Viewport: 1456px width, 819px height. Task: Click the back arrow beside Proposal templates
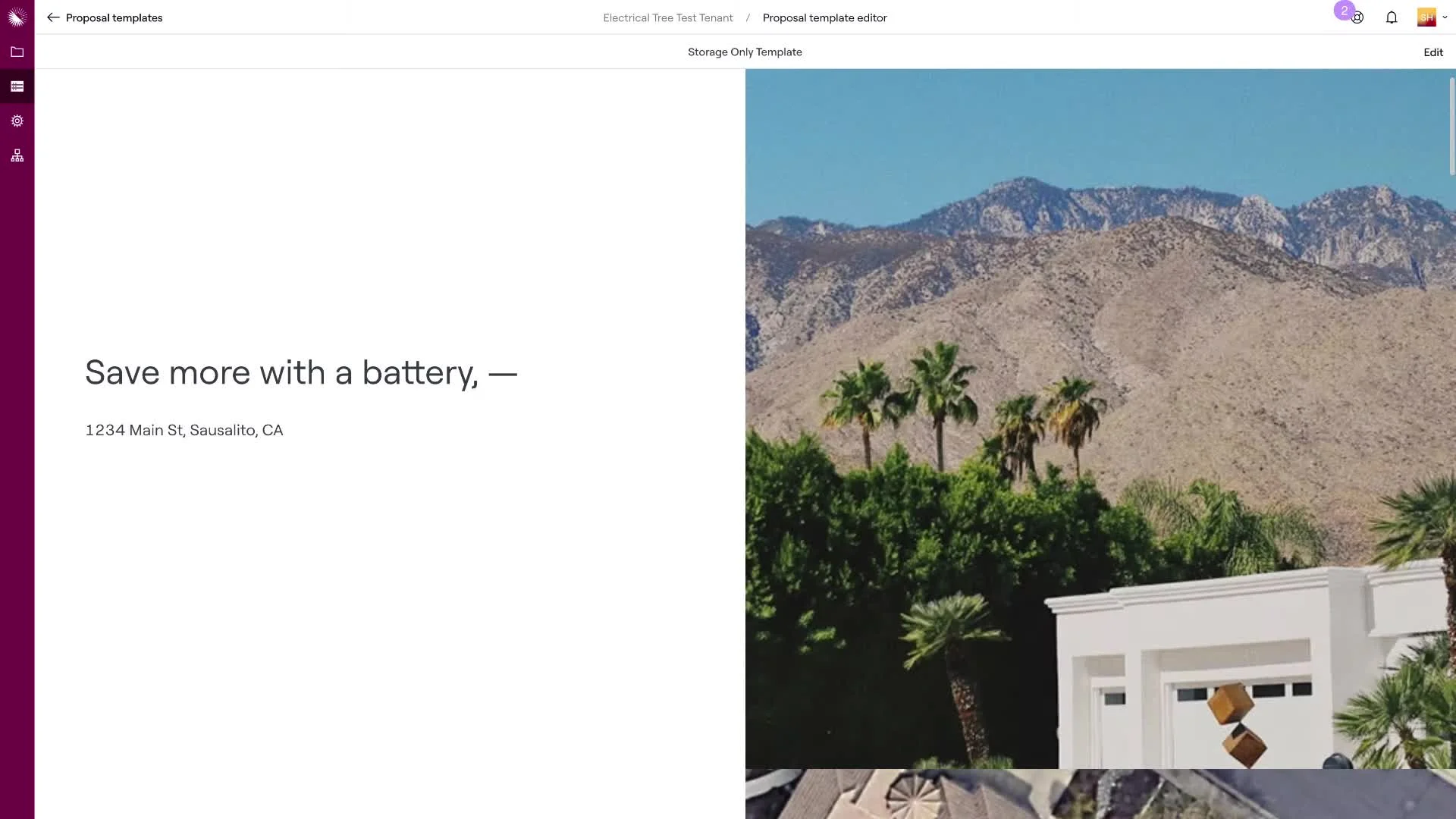pyautogui.click(x=53, y=17)
